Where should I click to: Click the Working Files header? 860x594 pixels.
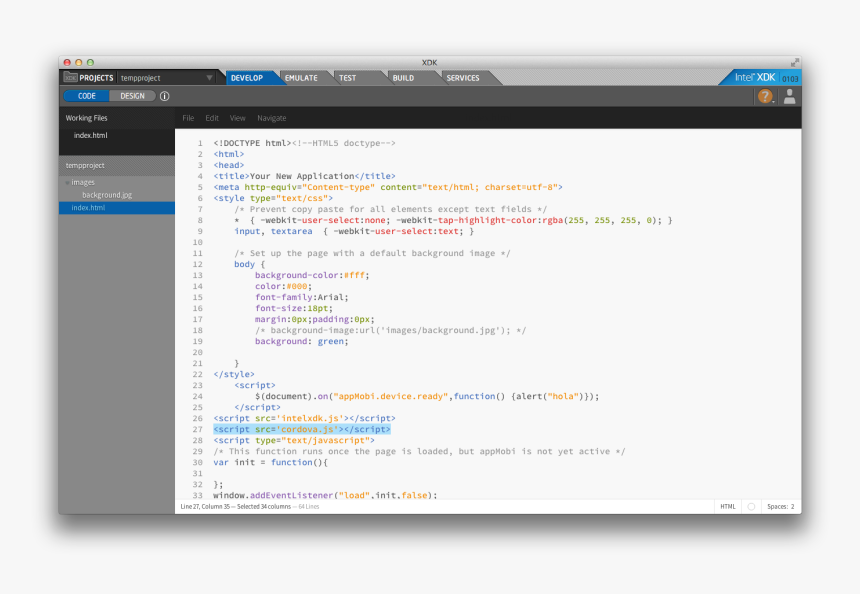point(86,118)
